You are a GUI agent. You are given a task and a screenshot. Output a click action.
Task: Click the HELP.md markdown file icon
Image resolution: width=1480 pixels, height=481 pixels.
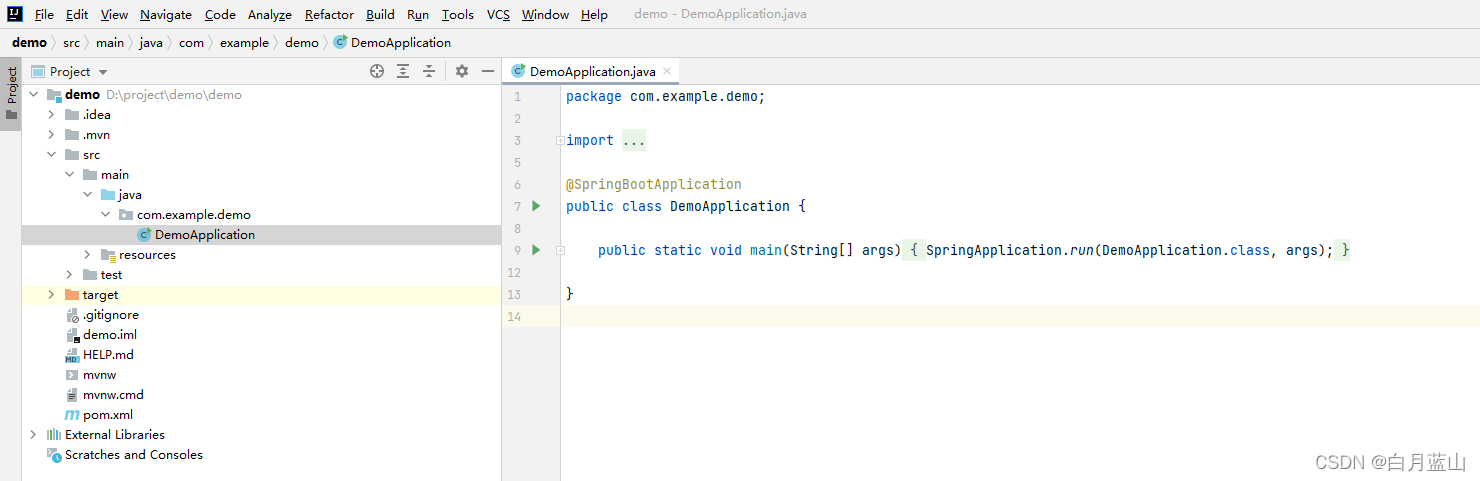[72, 355]
